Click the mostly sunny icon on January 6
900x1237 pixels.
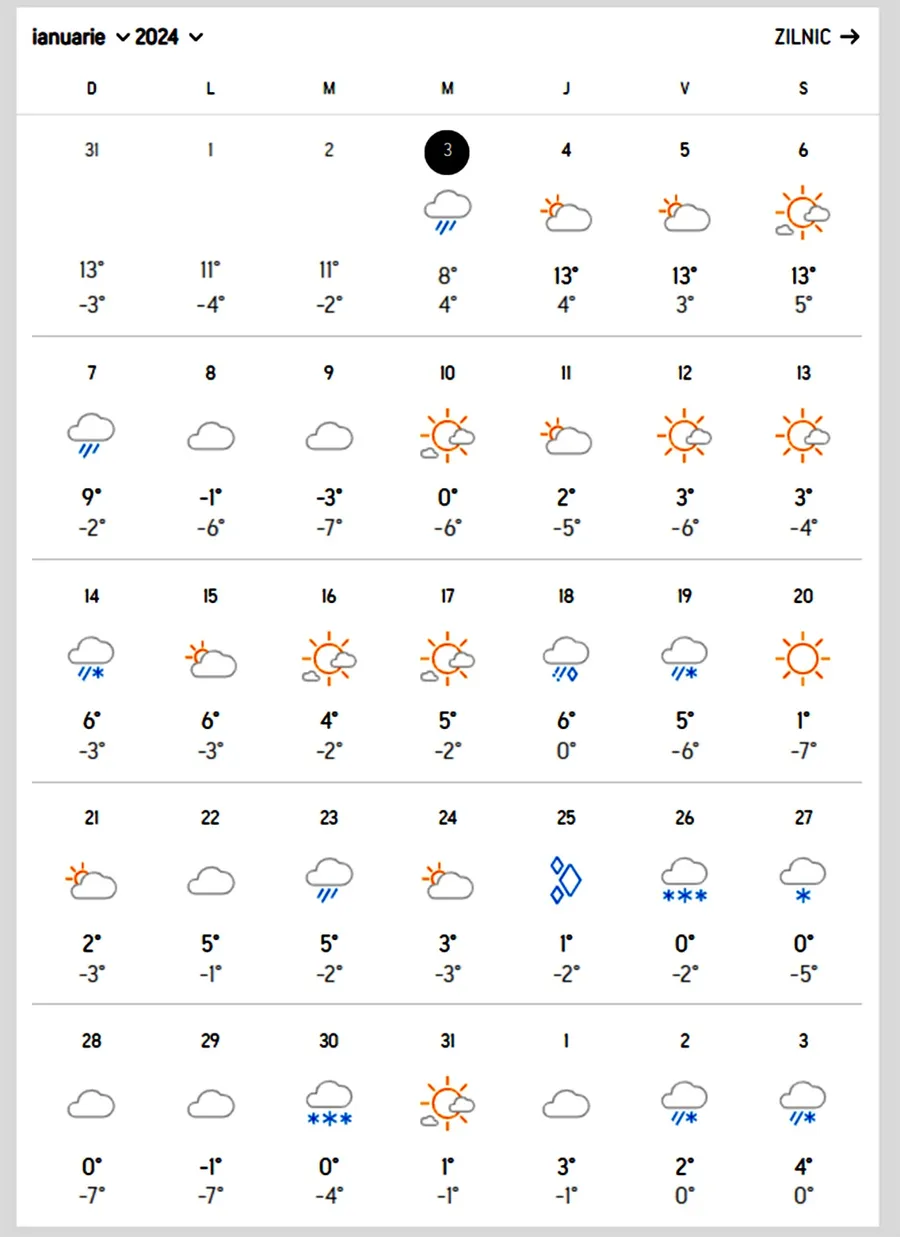tap(803, 213)
